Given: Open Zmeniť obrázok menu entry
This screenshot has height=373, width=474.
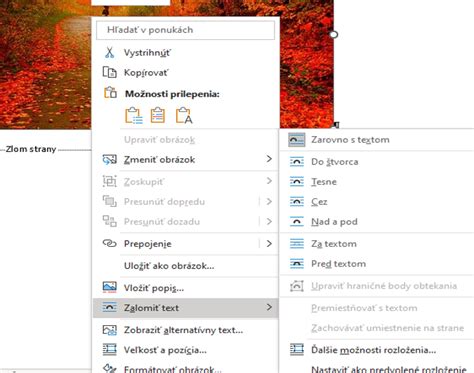Looking at the screenshot, I should point(185,160).
